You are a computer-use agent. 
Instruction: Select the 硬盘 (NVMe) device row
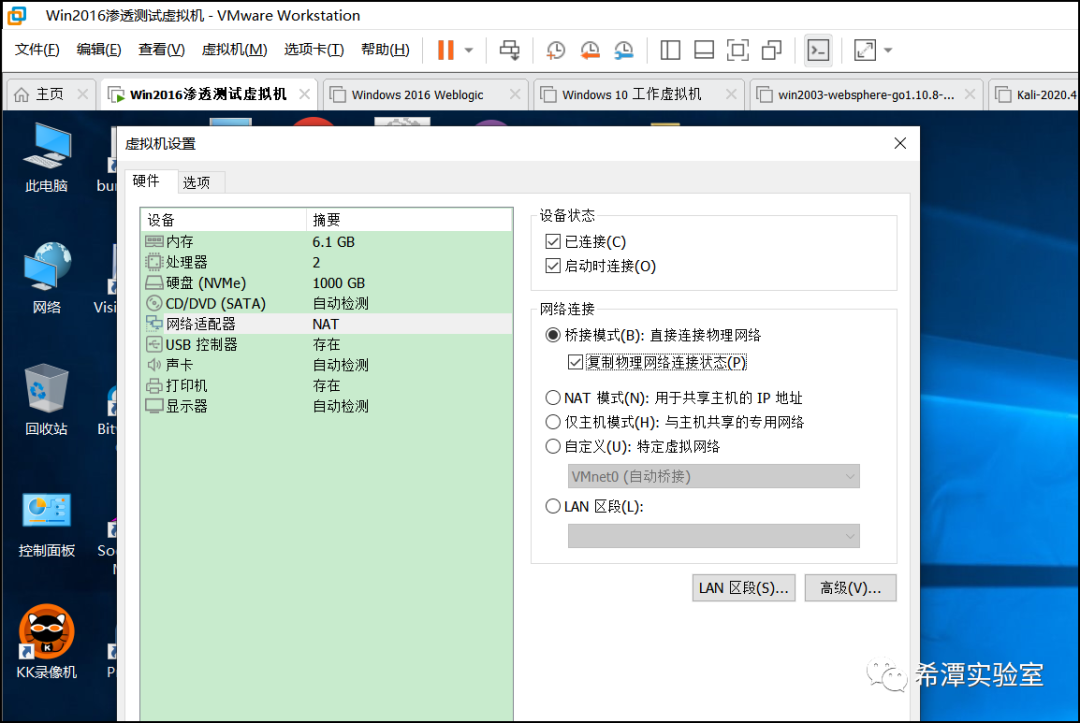[326, 283]
